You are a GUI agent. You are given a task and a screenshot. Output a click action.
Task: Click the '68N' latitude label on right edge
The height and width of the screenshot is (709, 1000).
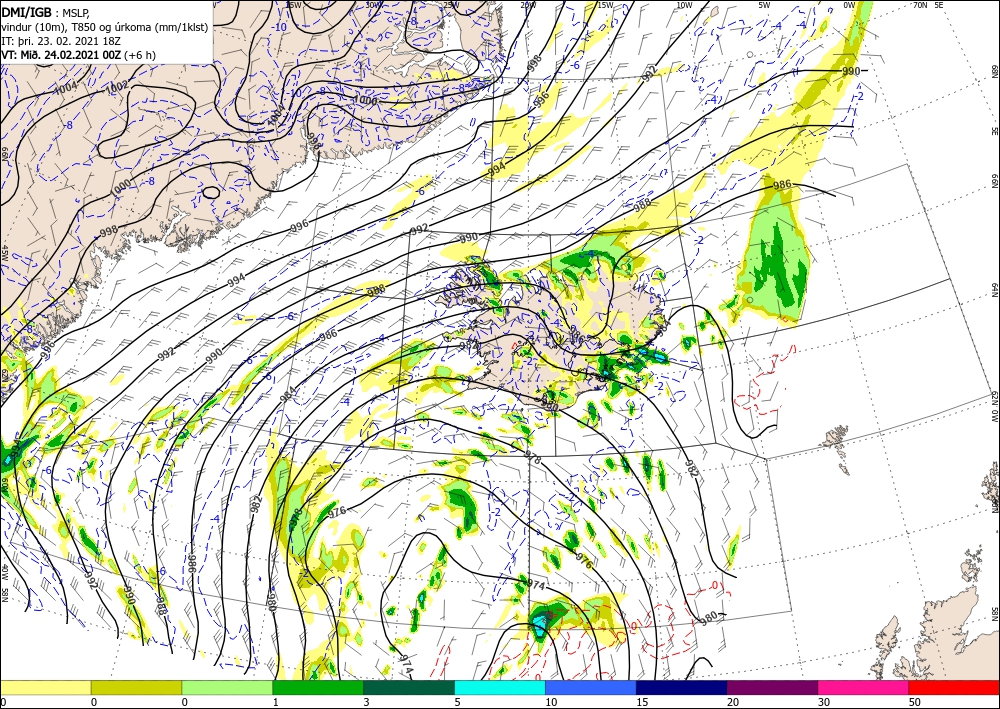tap(994, 71)
